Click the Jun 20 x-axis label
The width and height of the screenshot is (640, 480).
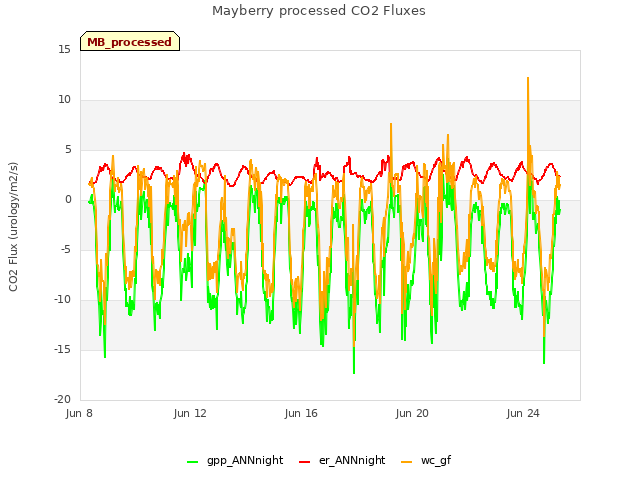coord(412,413)
